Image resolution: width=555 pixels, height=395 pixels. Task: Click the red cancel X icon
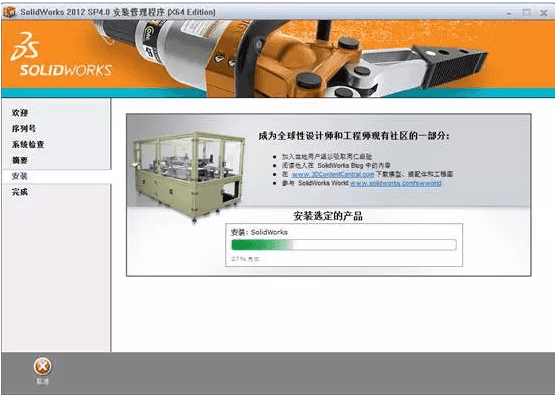[x=42, y=367]
